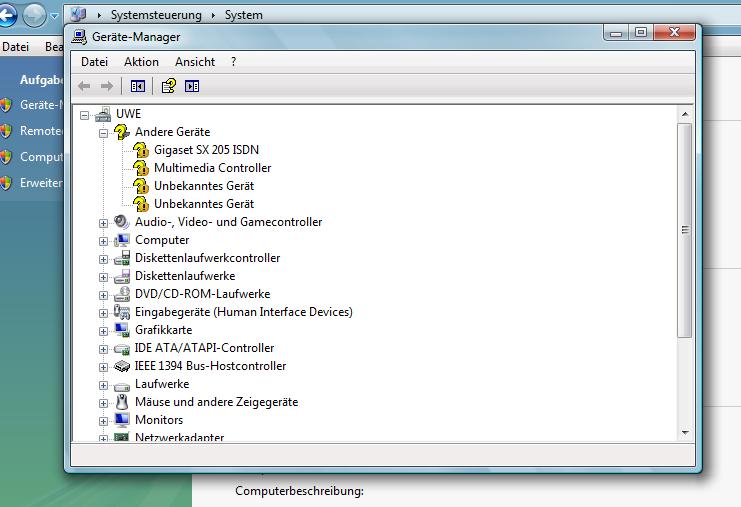The width and height of the screenshot is (741, 507).
Task: Click the Remote link in the tasks sidebar
Action: [x=41, y=131]
